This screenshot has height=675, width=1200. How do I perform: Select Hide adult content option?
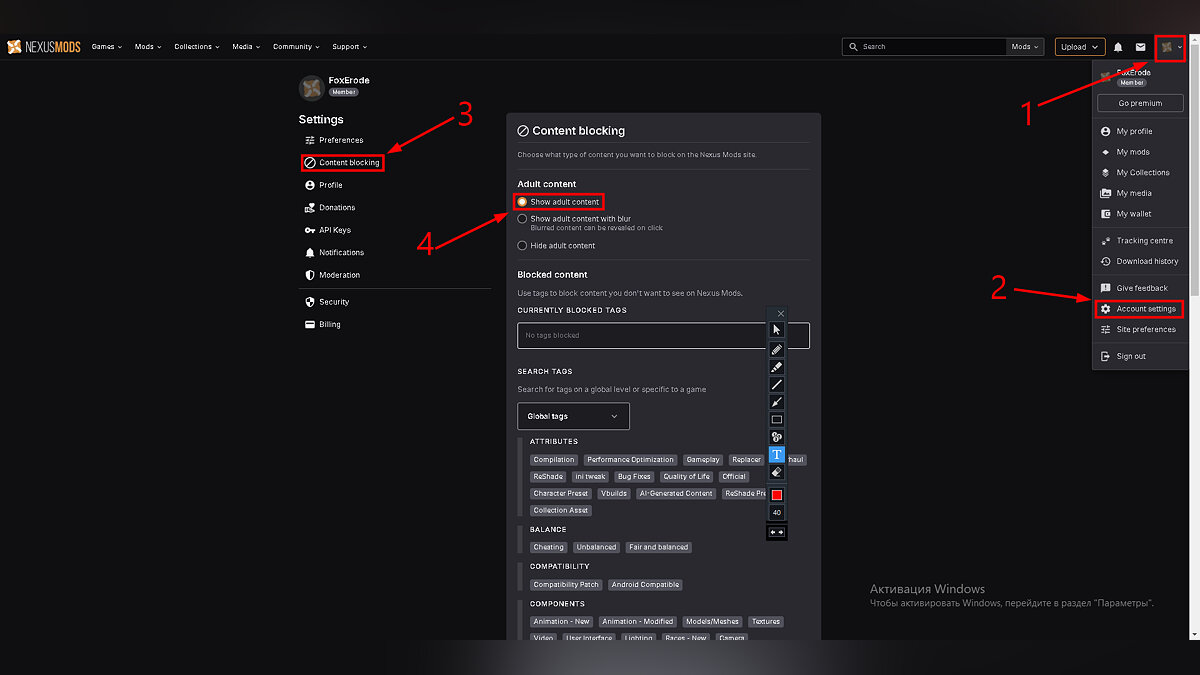522,245
